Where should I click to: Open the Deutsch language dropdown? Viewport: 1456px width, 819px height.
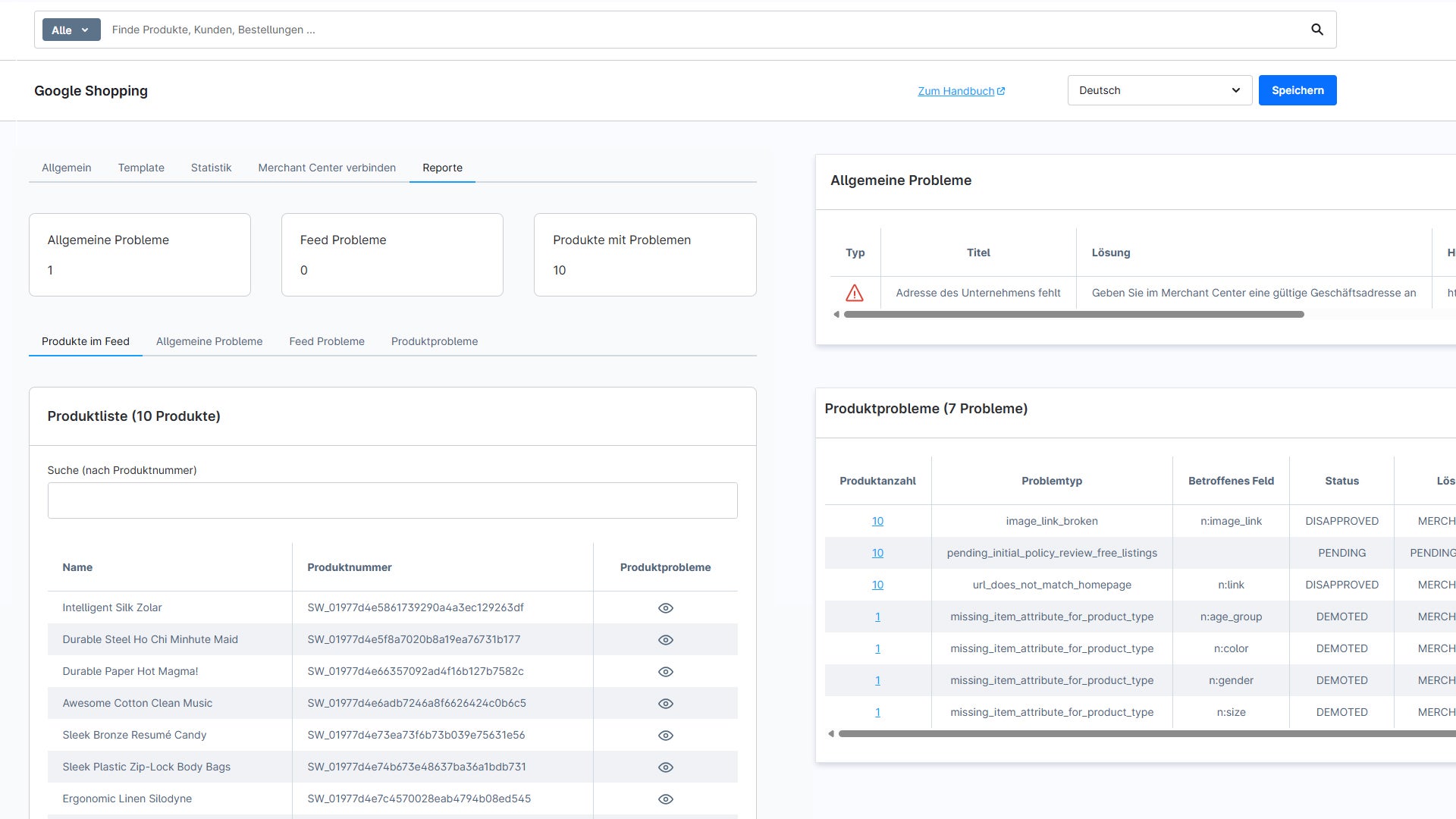1159,90
